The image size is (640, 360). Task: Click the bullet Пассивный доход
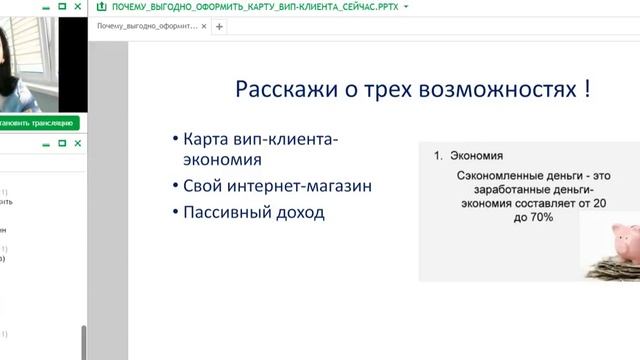[x=254, y=212]
